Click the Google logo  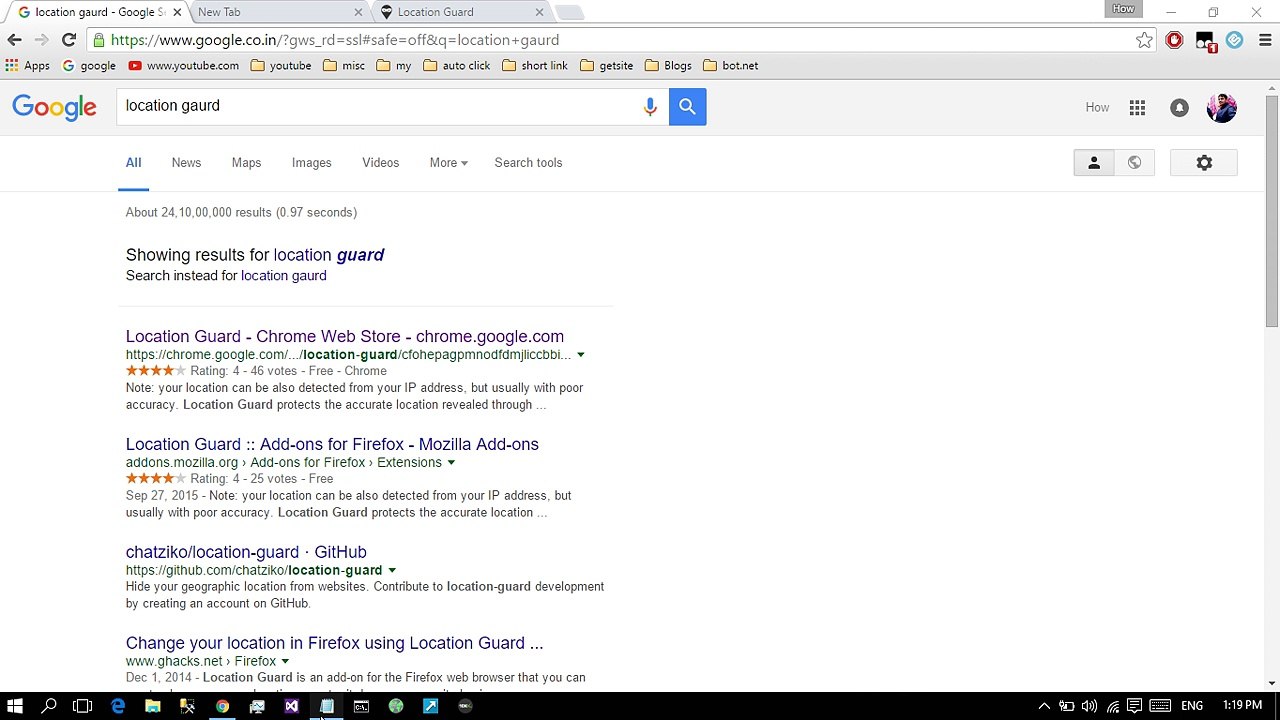click(54, 108)
